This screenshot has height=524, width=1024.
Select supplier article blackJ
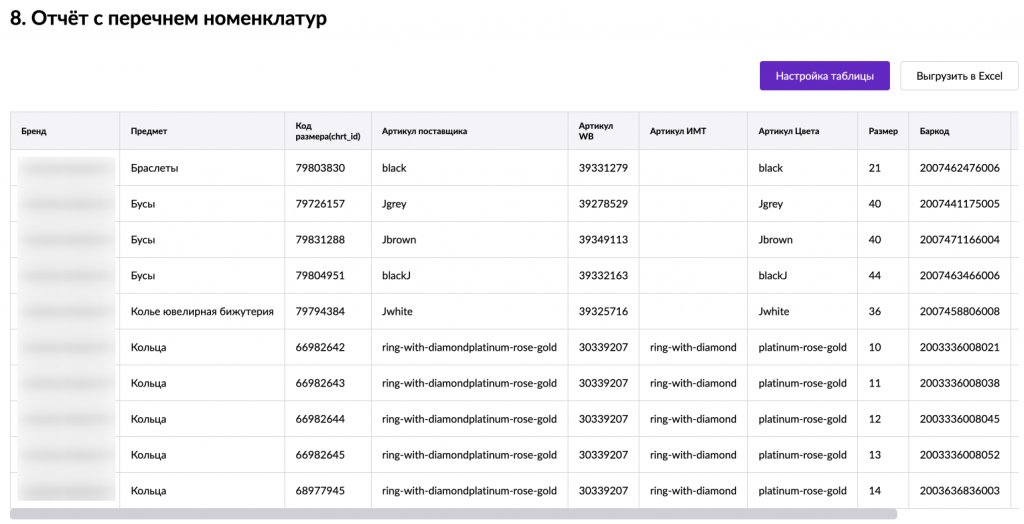[x=396, y=276]
